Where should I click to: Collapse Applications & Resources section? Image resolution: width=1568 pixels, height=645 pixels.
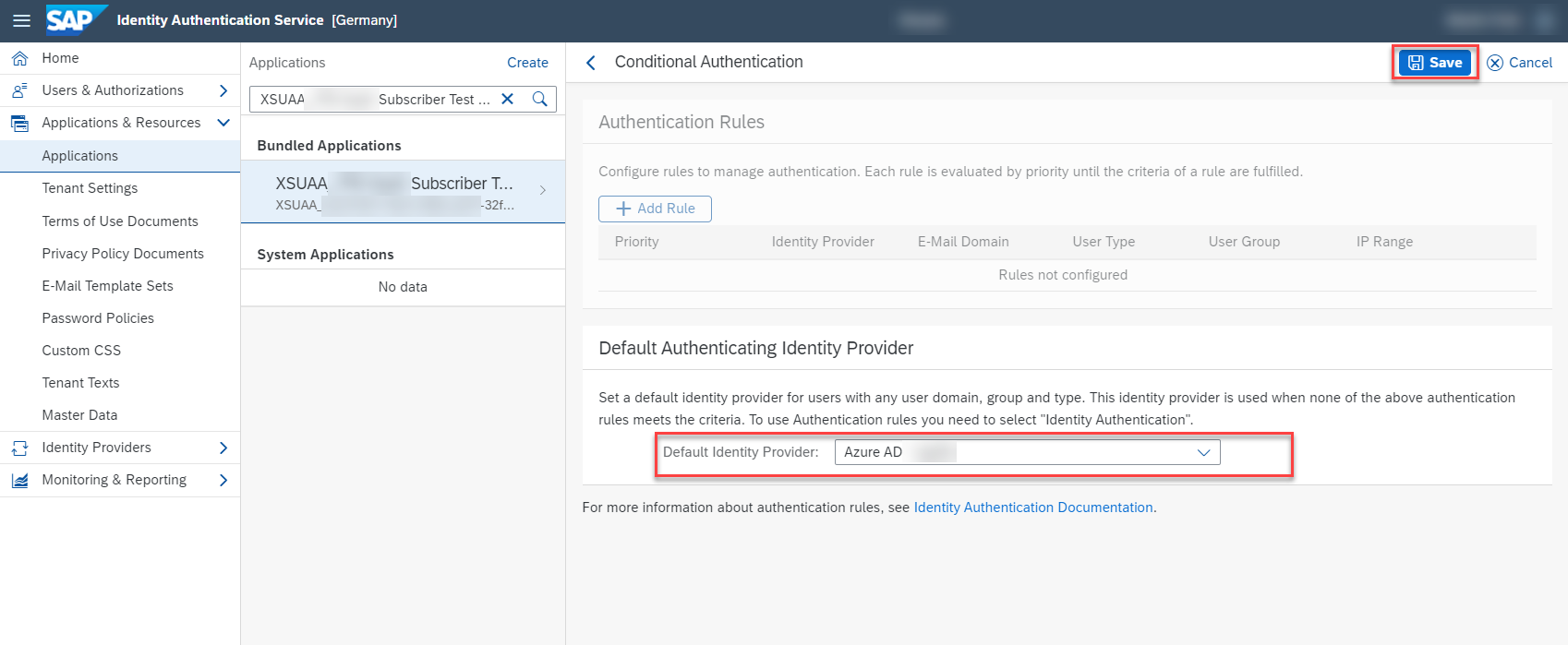[x=223, y=123]
